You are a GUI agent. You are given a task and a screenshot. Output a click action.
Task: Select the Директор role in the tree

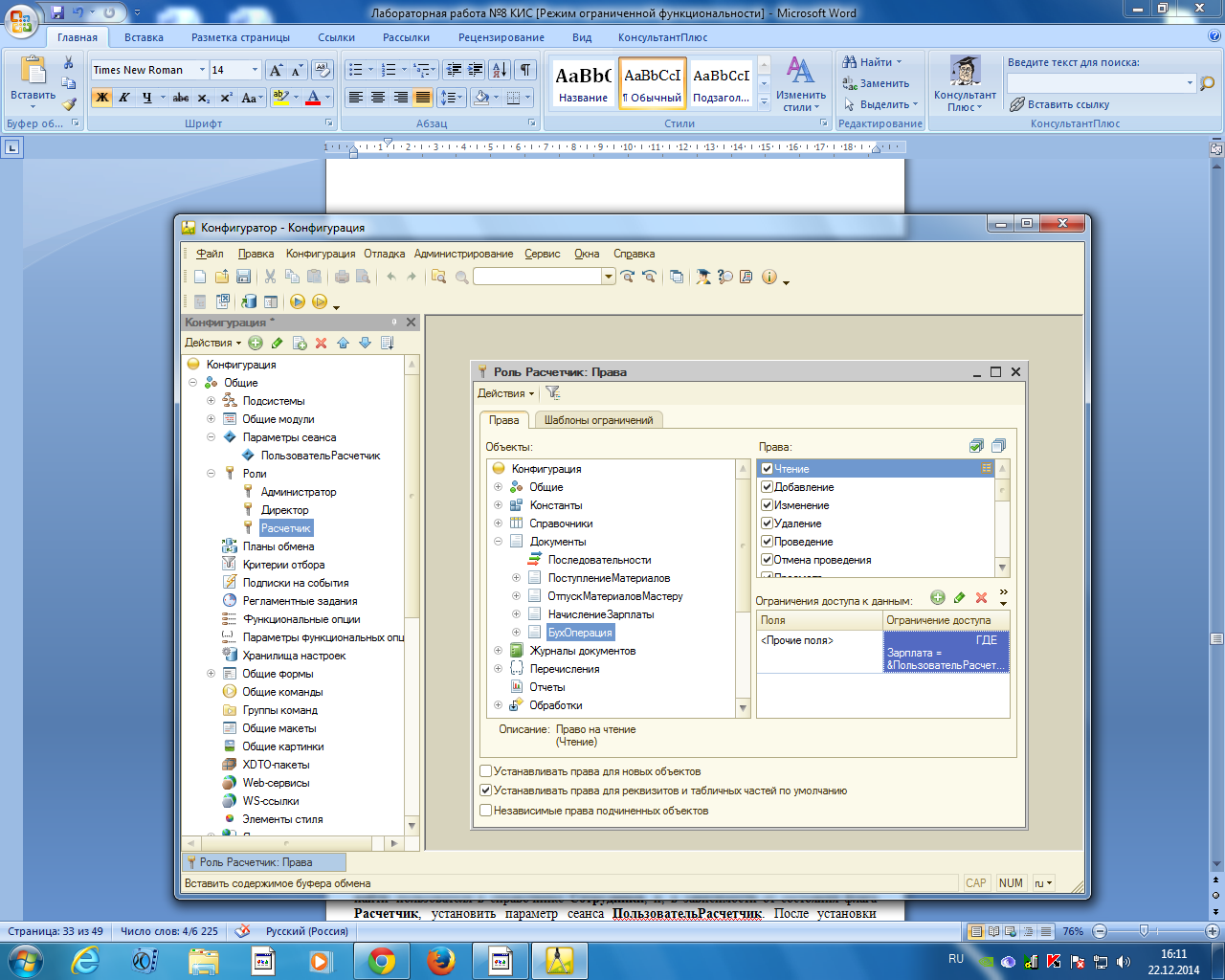pyautogui.click(x=285, y=510)
